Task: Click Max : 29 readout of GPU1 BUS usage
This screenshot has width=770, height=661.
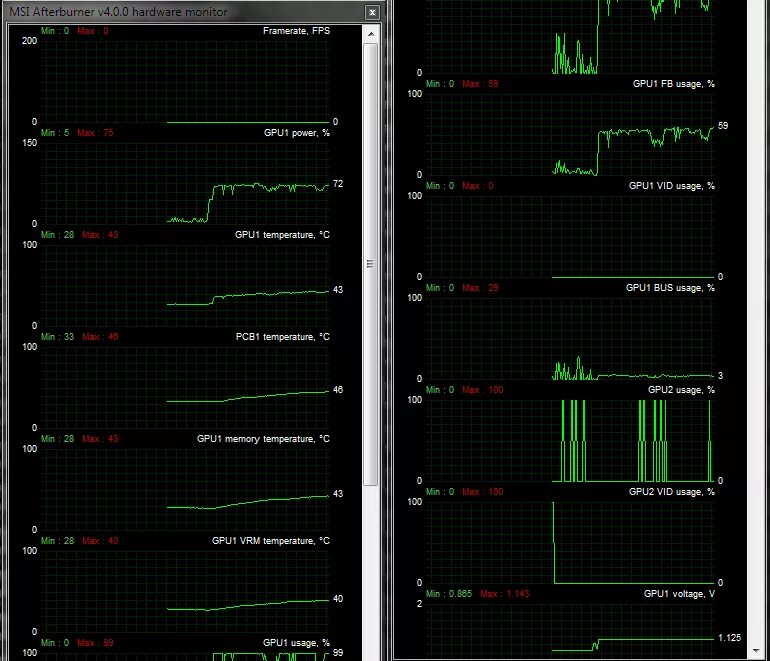Action: coord(480,288)
